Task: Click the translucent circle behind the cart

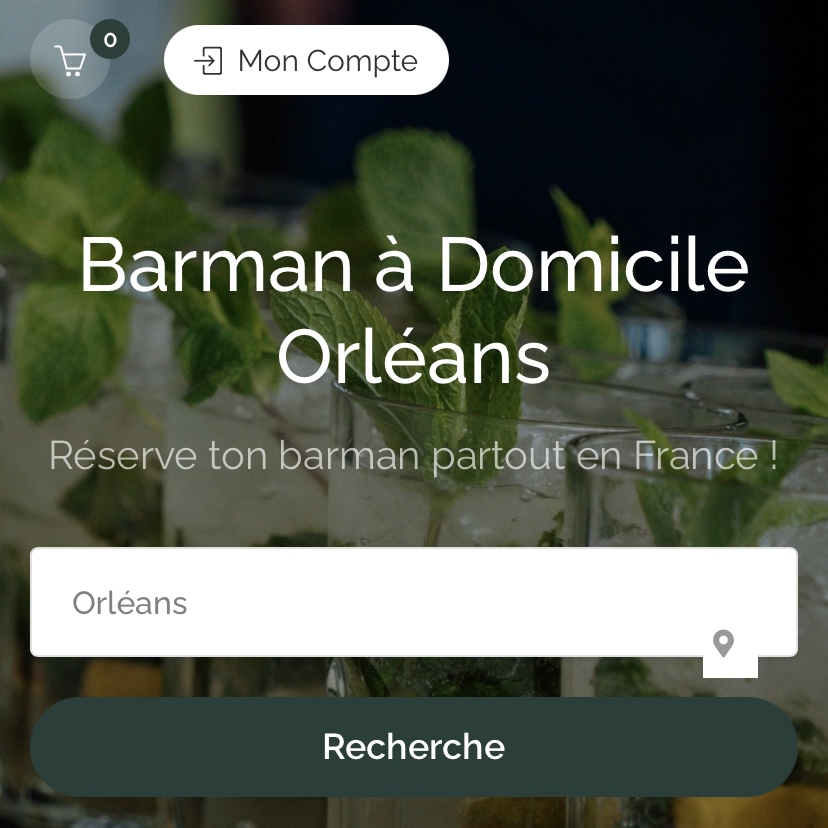Action: click(70, 59)
